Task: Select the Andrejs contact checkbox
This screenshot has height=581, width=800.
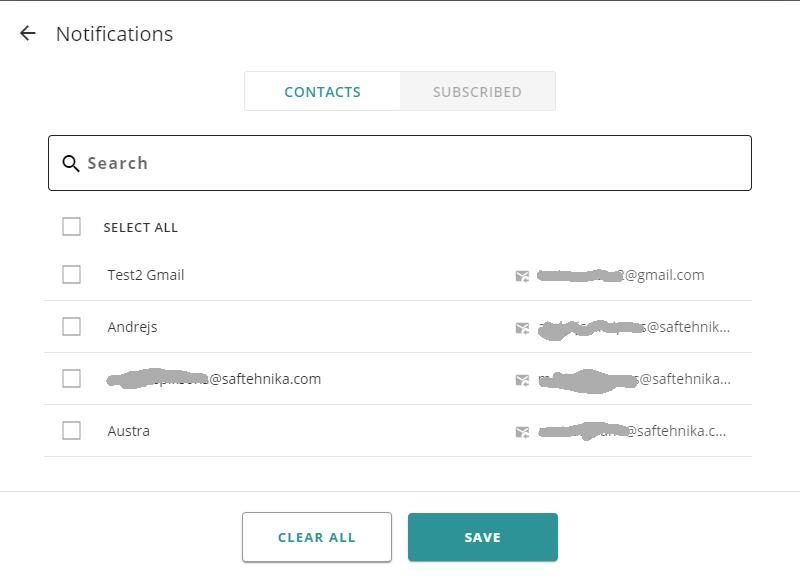Action: [71, 326]
